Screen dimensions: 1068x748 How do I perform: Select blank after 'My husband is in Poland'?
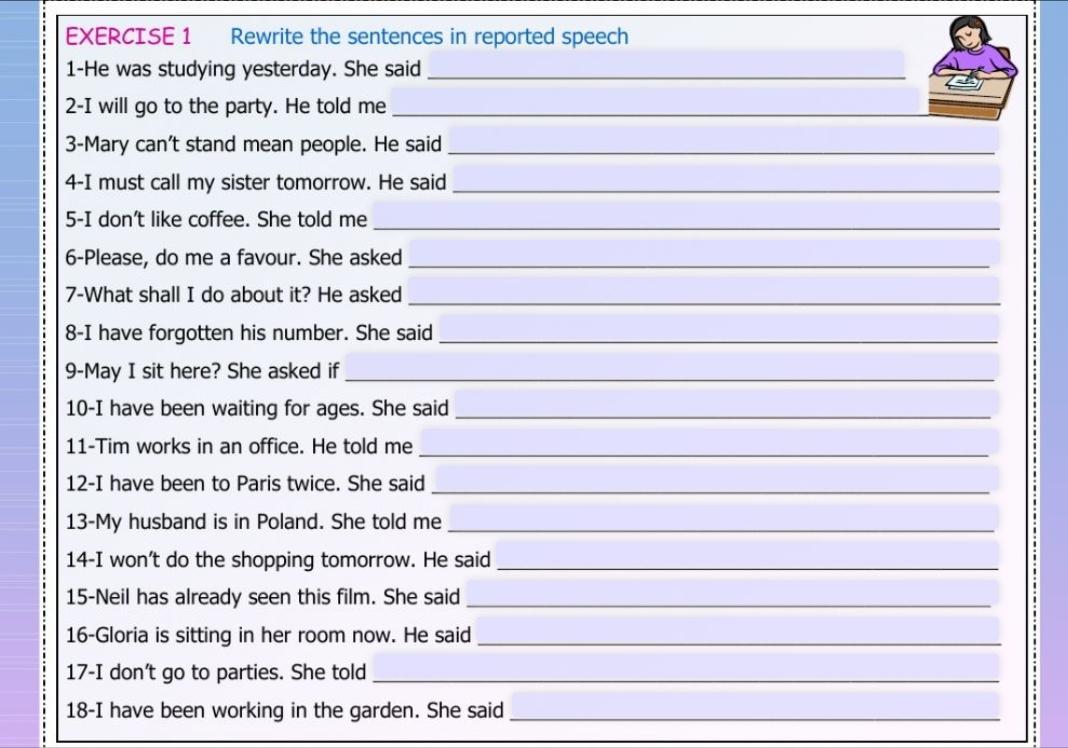click(723, 517)
